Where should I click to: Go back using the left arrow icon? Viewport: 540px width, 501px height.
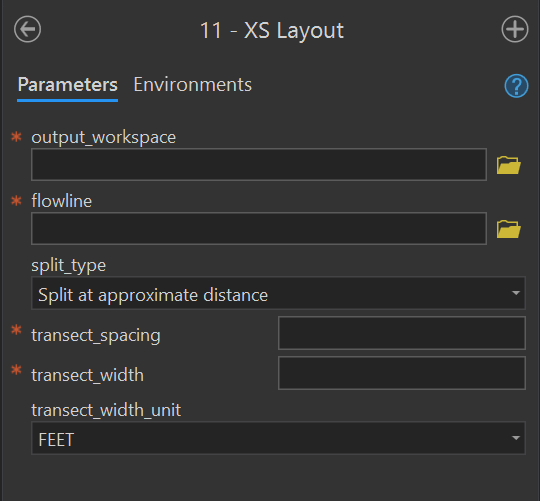(28, 29)
